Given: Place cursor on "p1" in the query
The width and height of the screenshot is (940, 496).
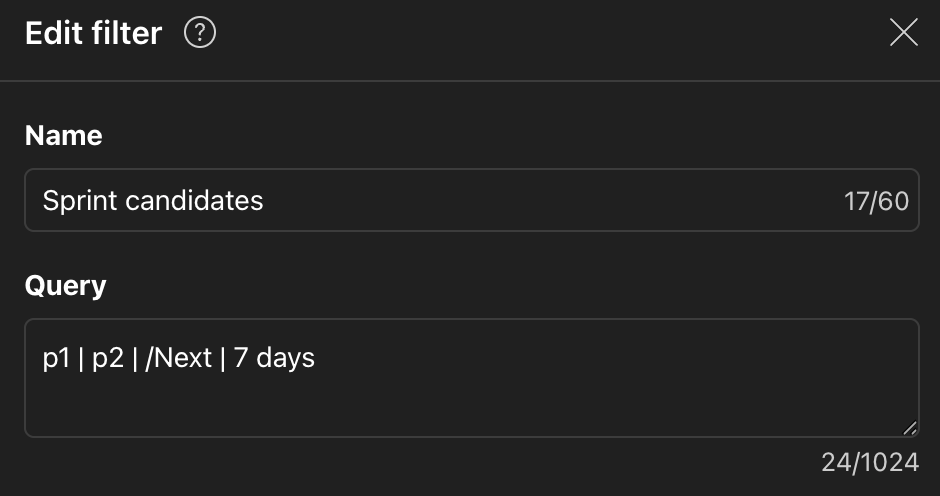Looking at the screenshot, I should click(x=55, y=358).
